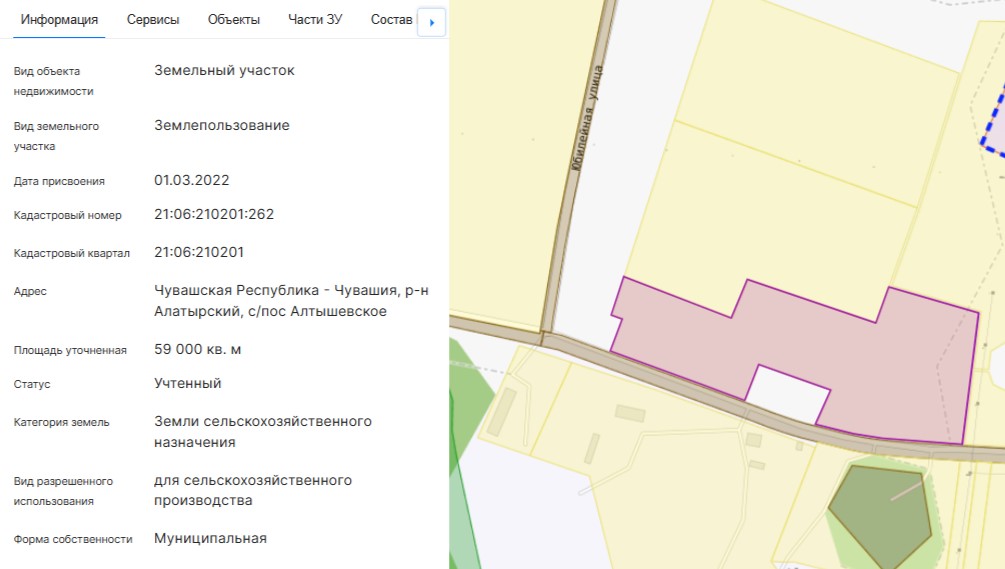The image size is (1005, 569).
Task: Click для сельскохозяйственного производства value
Action: (x=253, y=490)
